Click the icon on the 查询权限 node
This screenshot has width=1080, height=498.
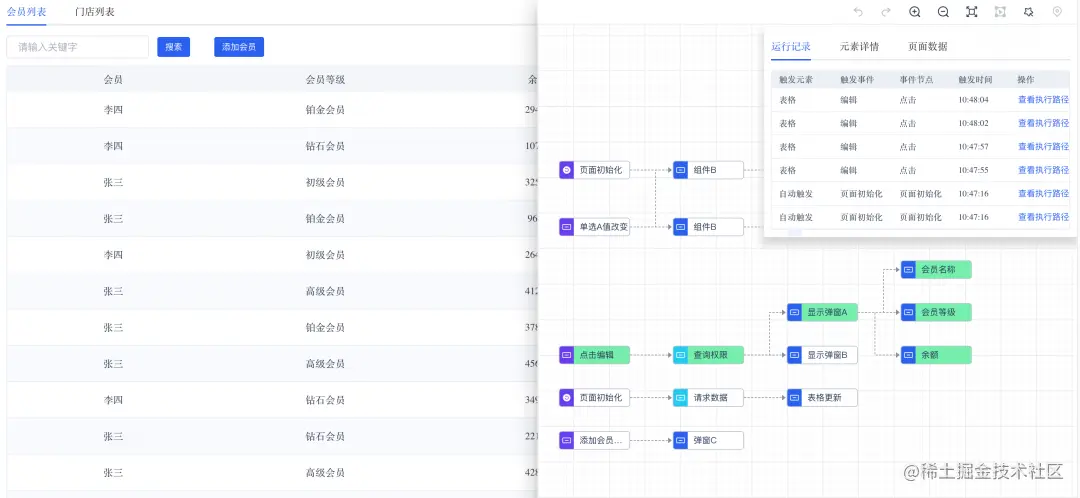[x=681, y=355]
